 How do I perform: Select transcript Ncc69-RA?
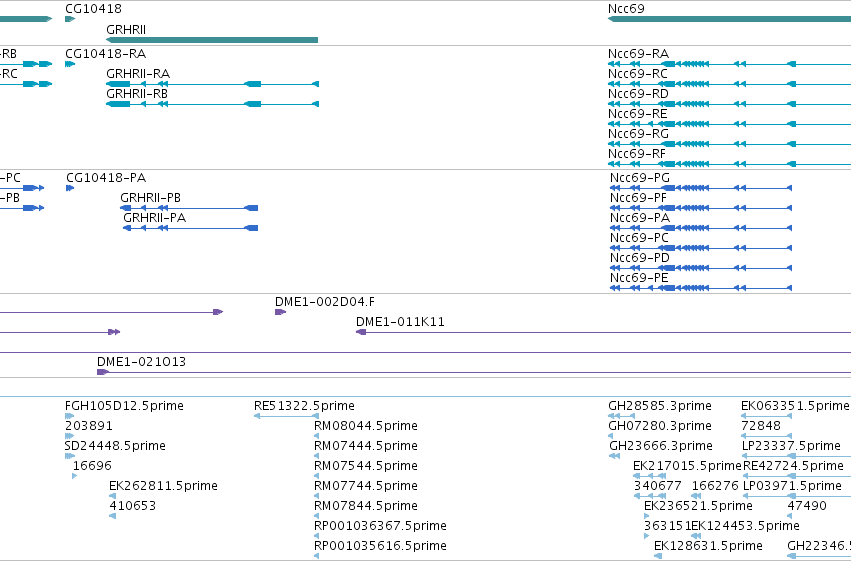tap(638, 54)
